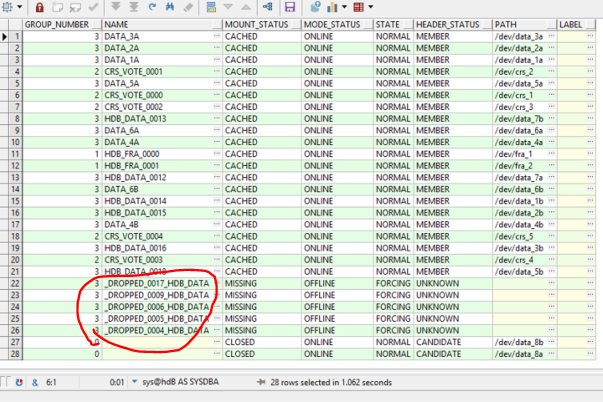Toggle the edit data lock icon
Image resolution: width=603 pixels, height=402 pixels.
pos(39,7)
